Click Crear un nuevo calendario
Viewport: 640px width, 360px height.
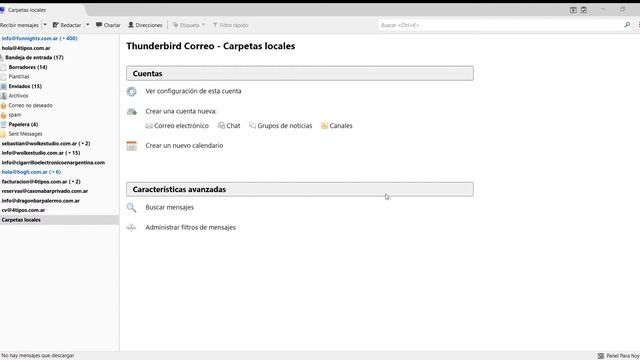(x=184, y=145)
